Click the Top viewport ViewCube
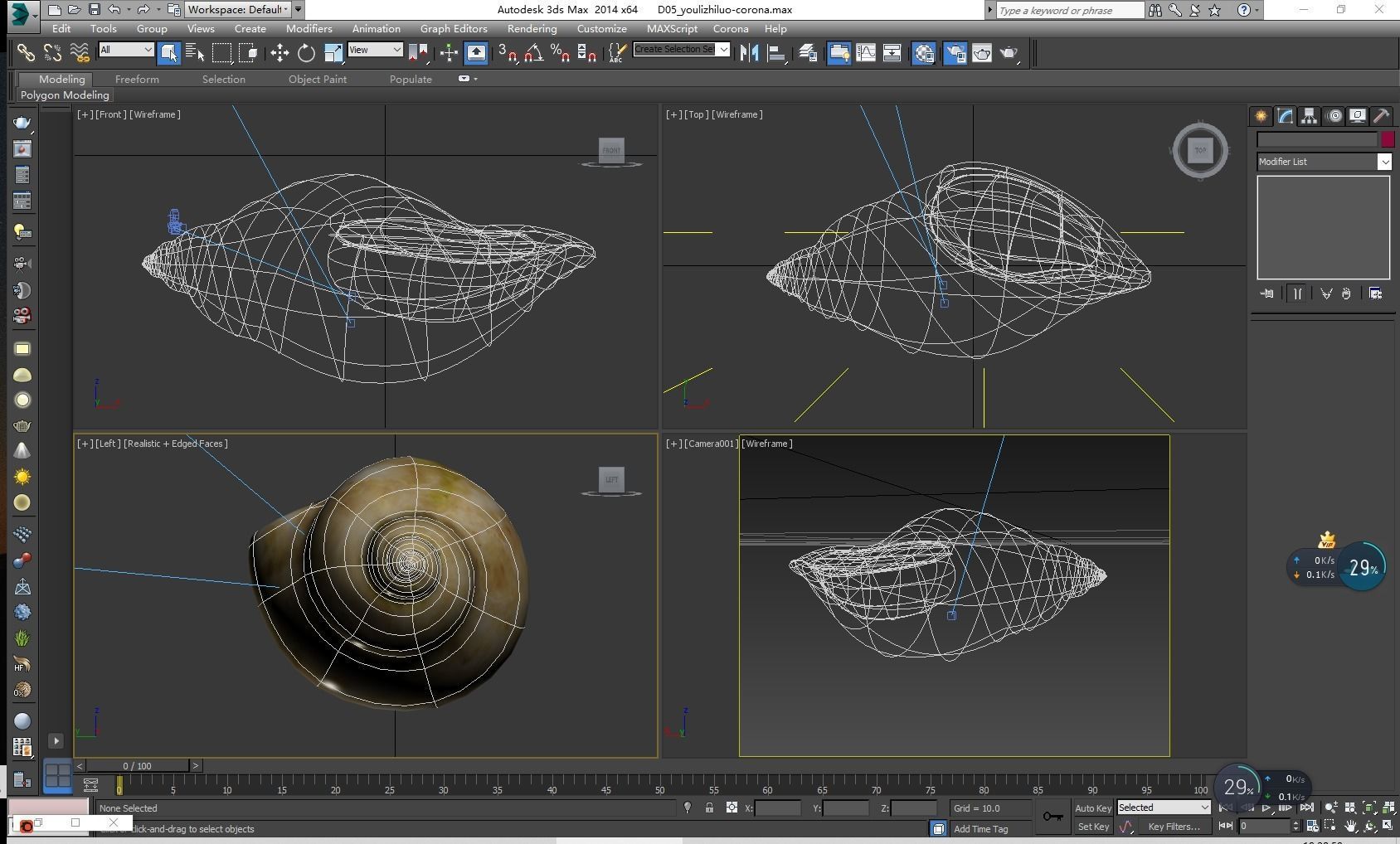 coord(1201,150)
